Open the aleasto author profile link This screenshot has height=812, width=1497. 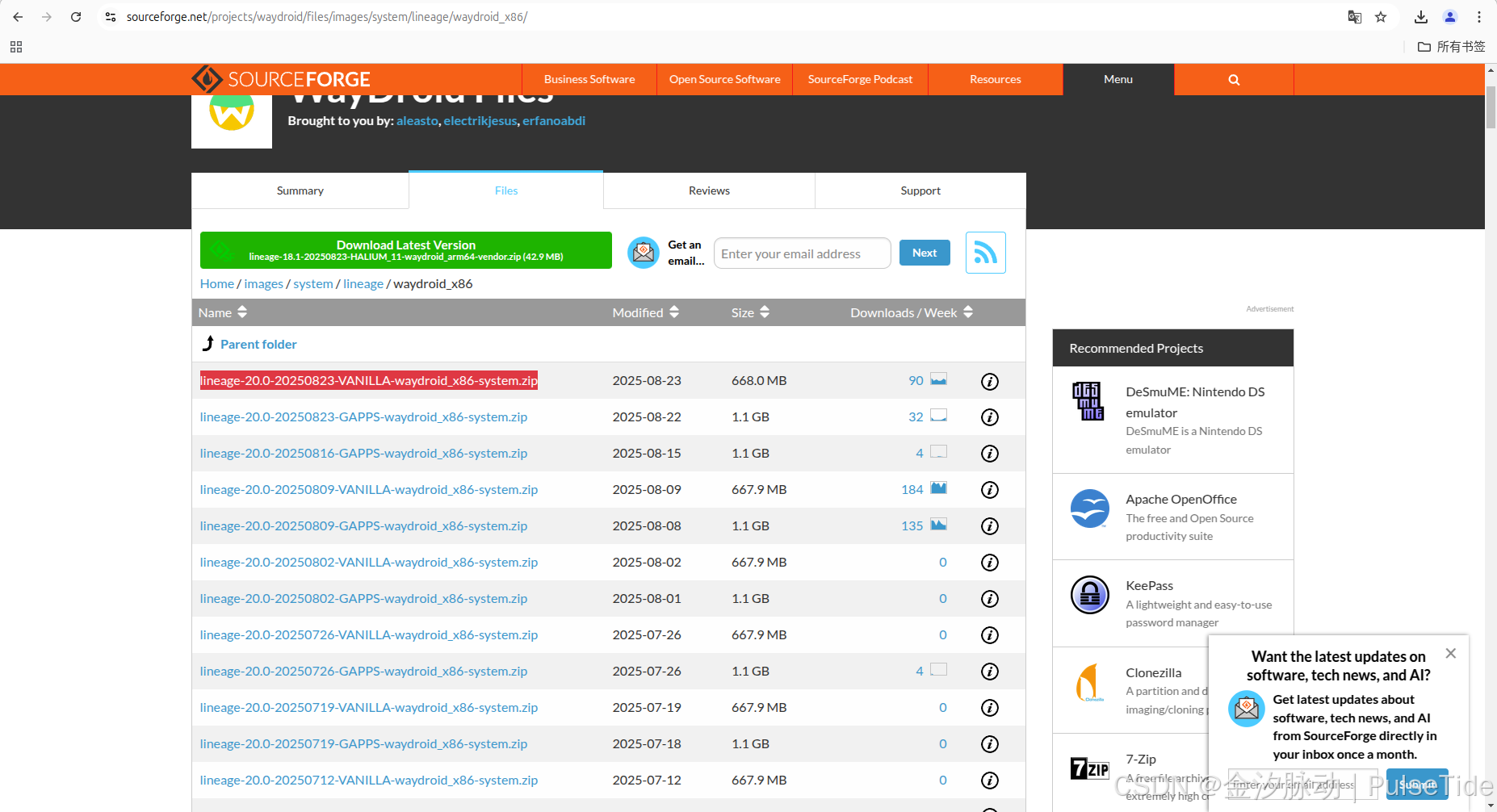[x=417, y=121]
